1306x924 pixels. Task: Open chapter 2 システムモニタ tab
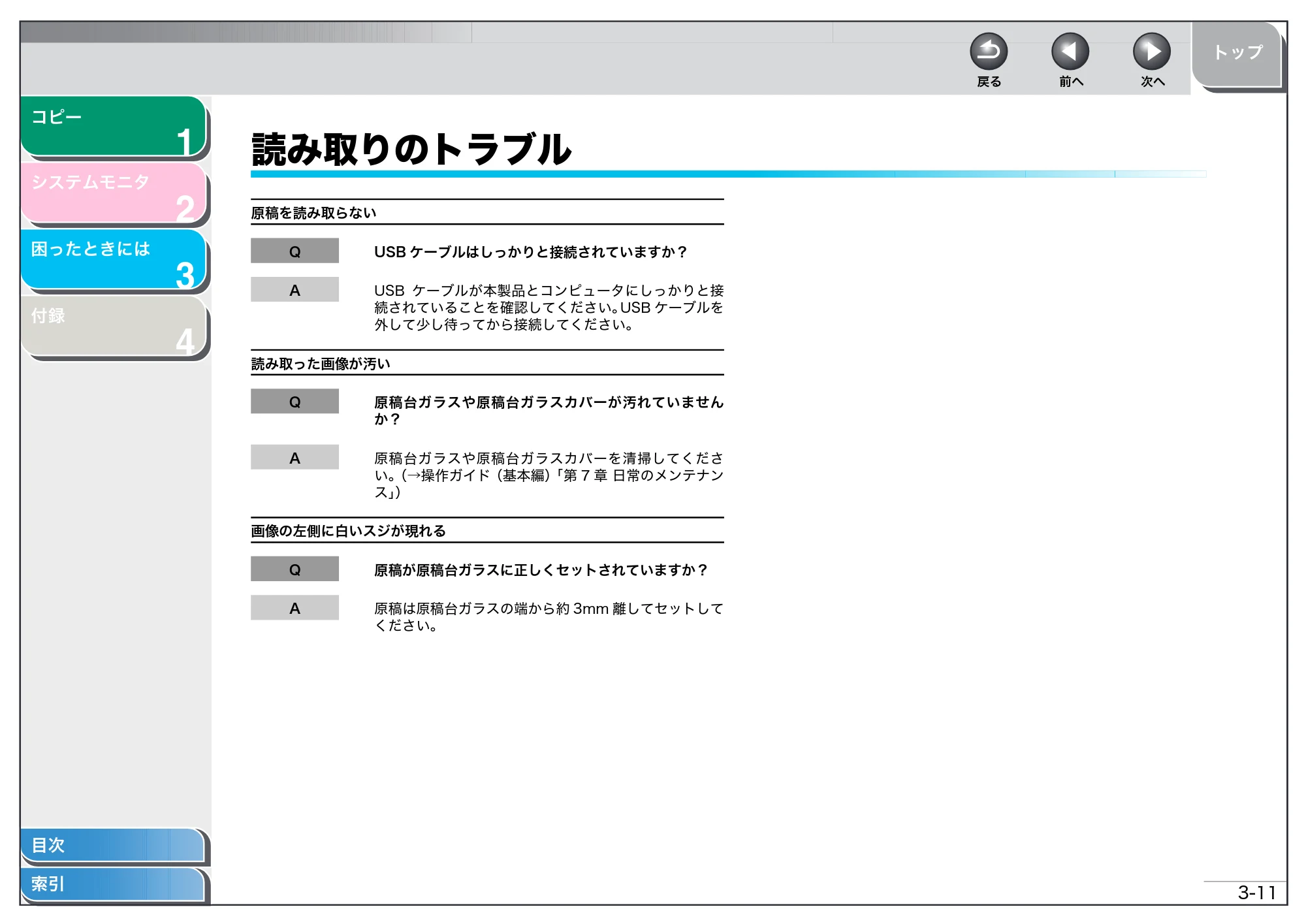(114, 192)
